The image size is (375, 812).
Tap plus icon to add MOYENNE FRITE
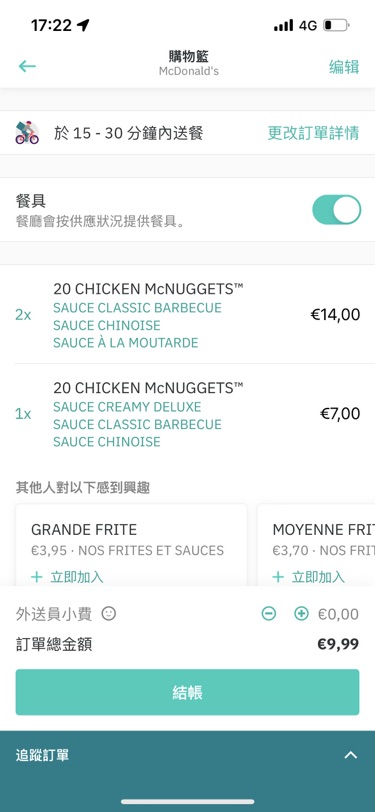click(x=278, y=577)
